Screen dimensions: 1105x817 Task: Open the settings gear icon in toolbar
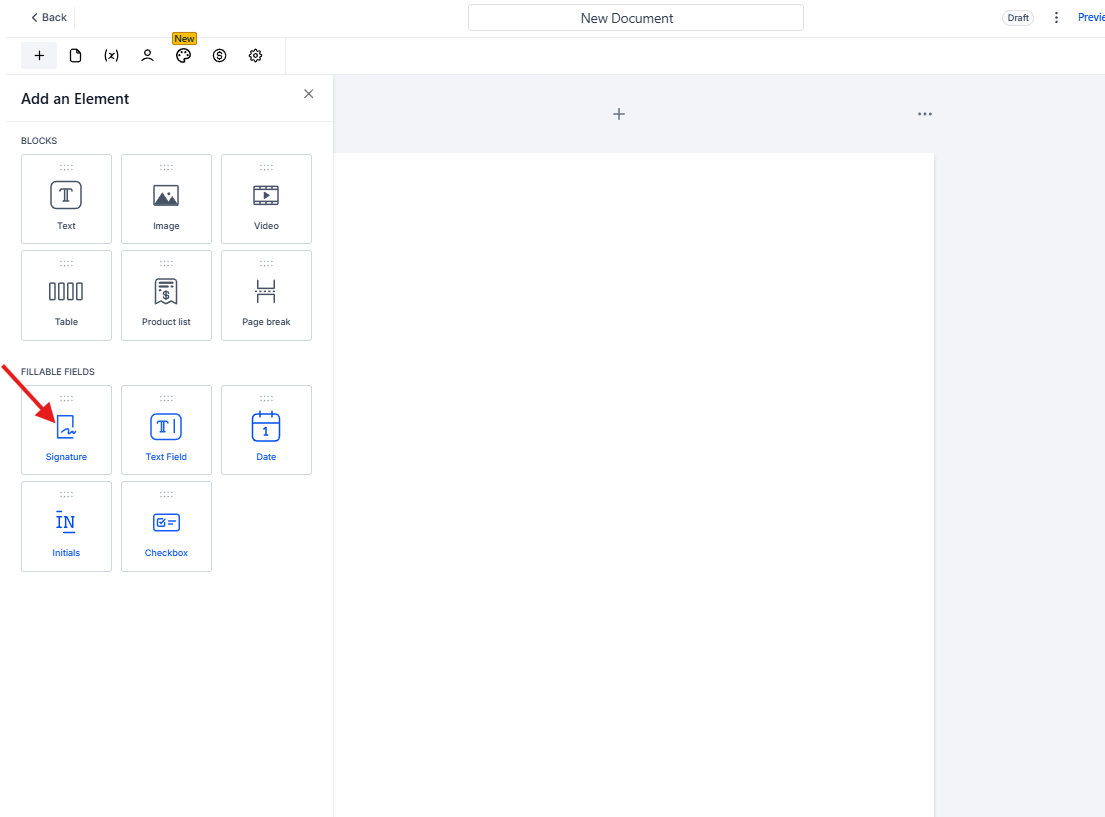click(x=255, y=56)
